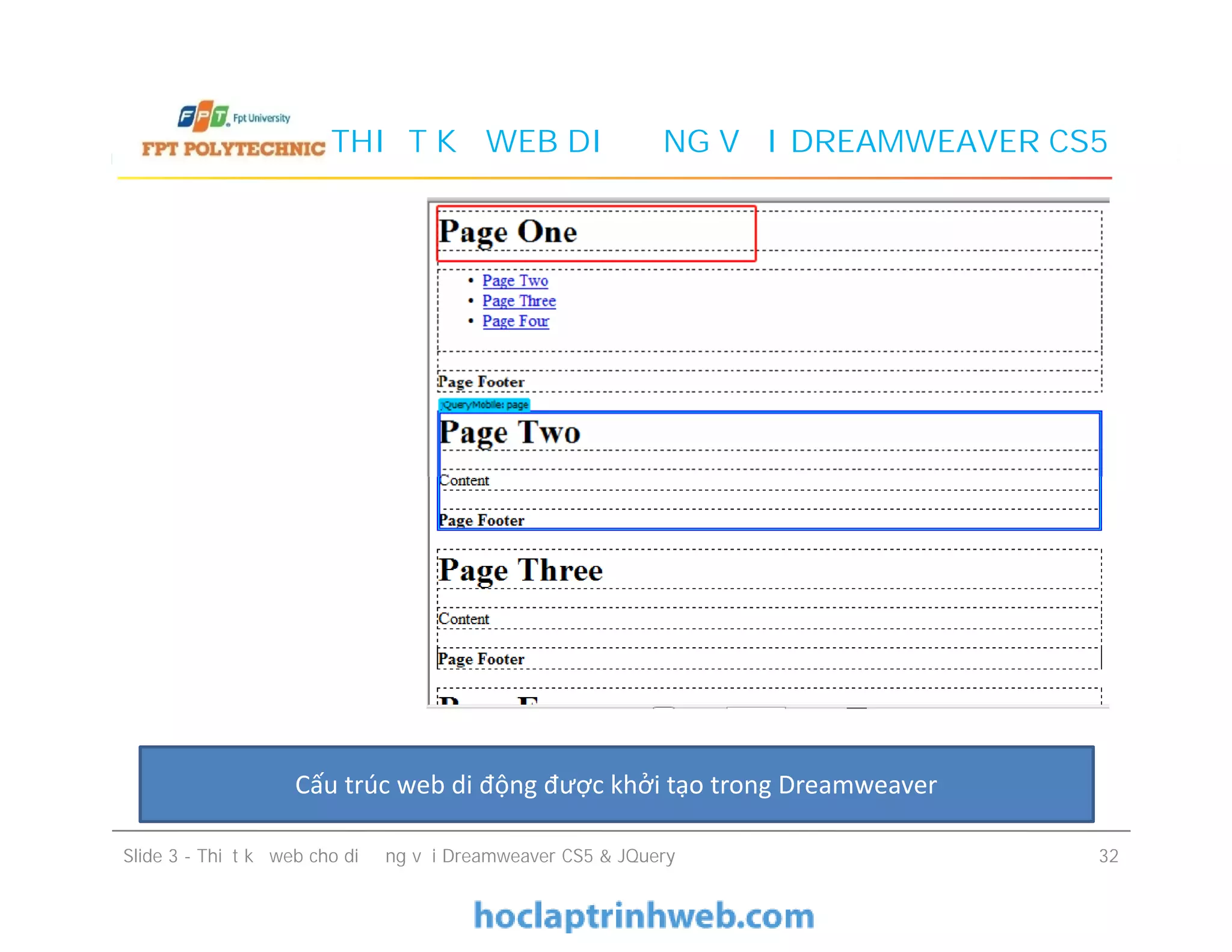Select the Page Two heading

click(x=509, y=432)
